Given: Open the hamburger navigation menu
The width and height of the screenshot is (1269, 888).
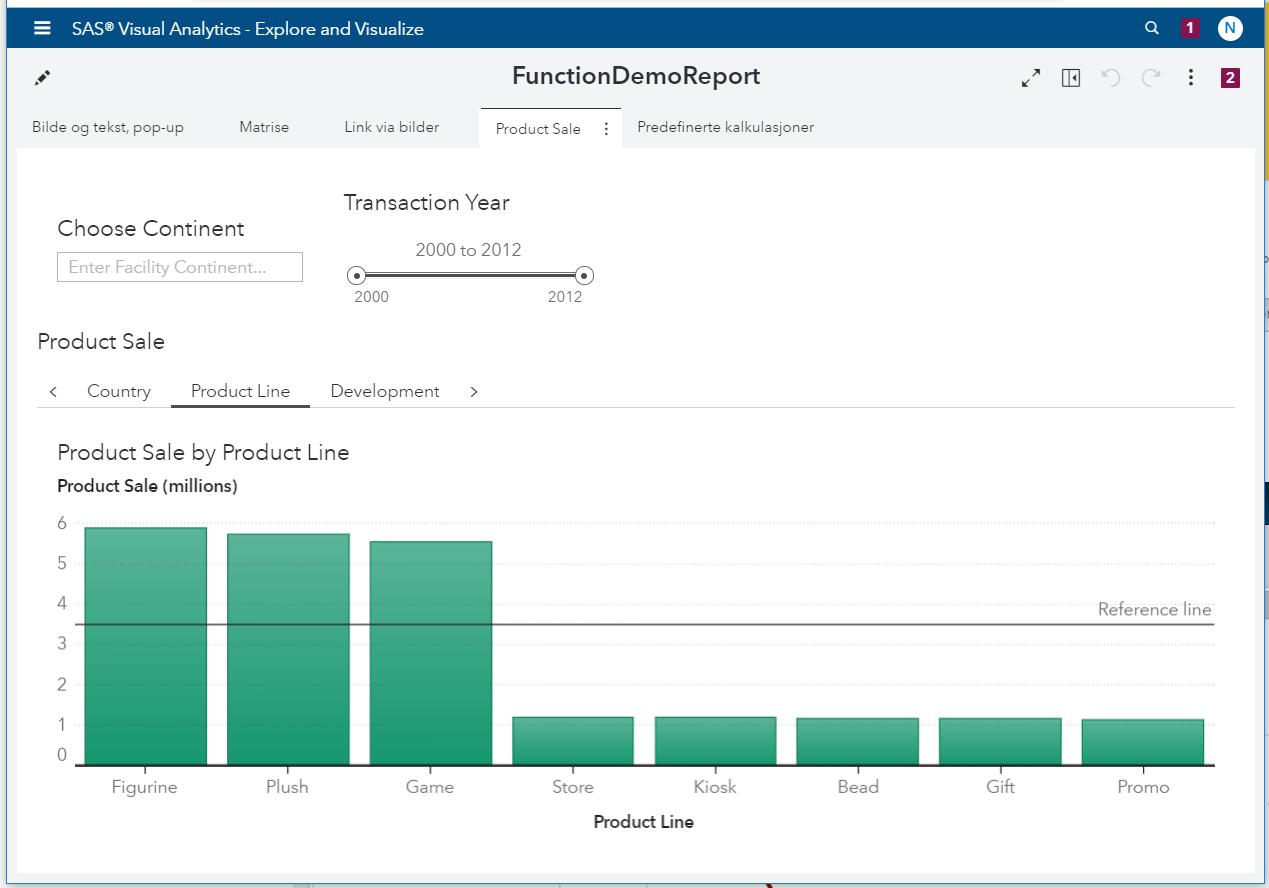Looking at the screenshot, I should 41,28.
